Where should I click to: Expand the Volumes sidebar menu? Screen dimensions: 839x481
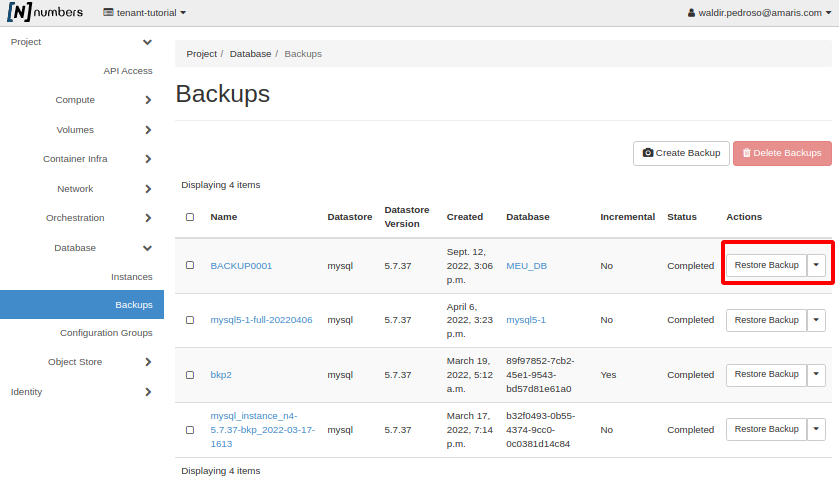coord(103,129)
